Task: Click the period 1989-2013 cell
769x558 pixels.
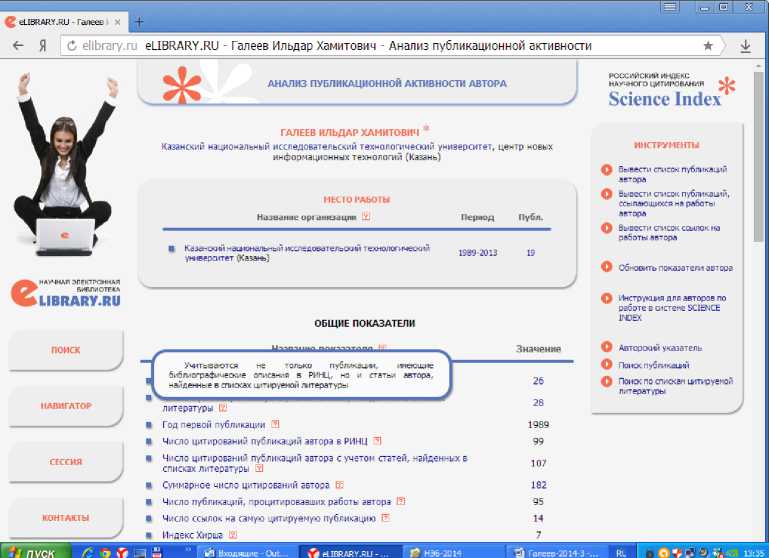Action: 478,253
